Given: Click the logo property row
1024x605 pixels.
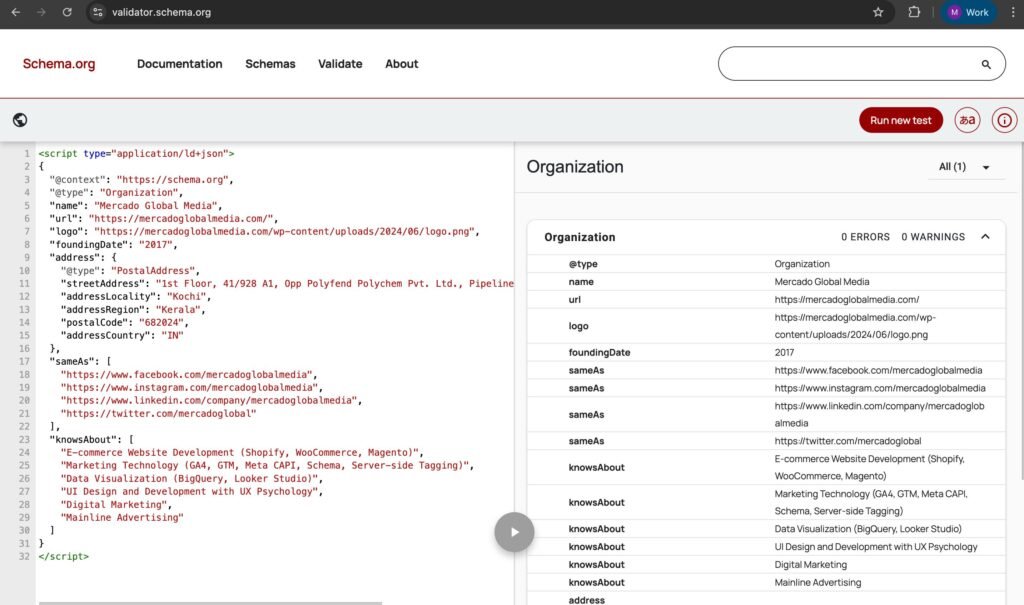Looking at the screenshot, I should click(x=766, y=325).
